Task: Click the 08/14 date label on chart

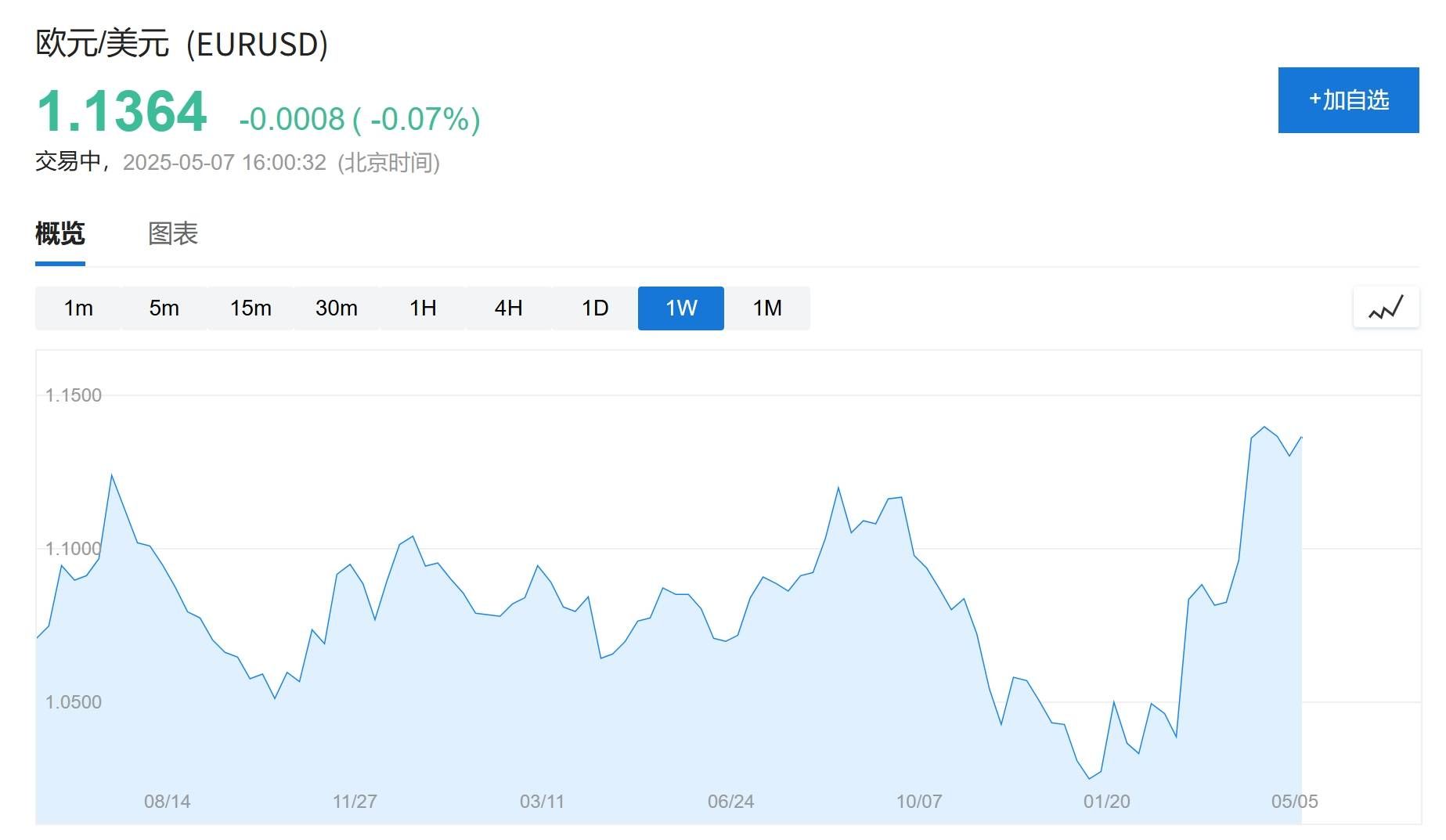Action: [167, 801]
